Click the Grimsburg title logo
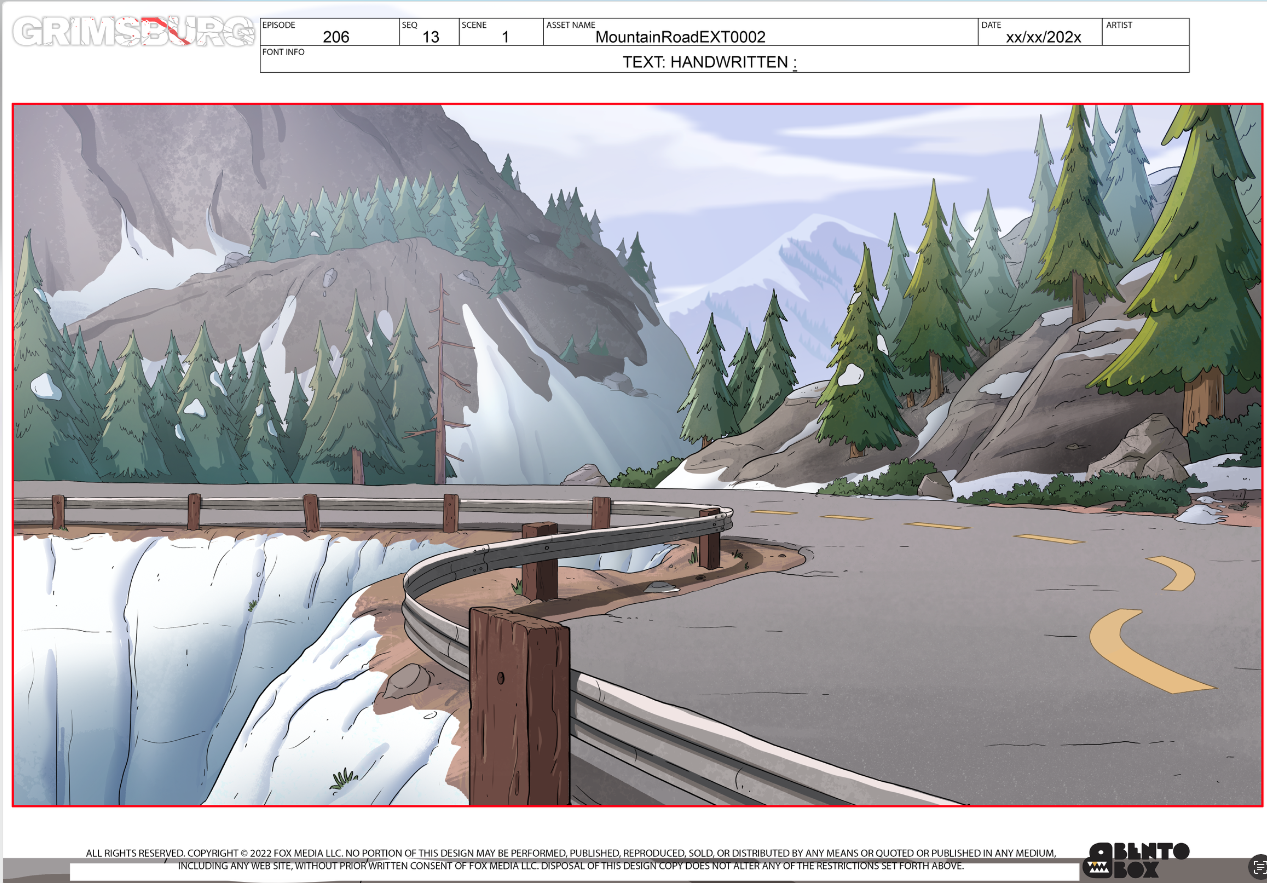This screenshot has width=1267, height=883. pos(133,32)
